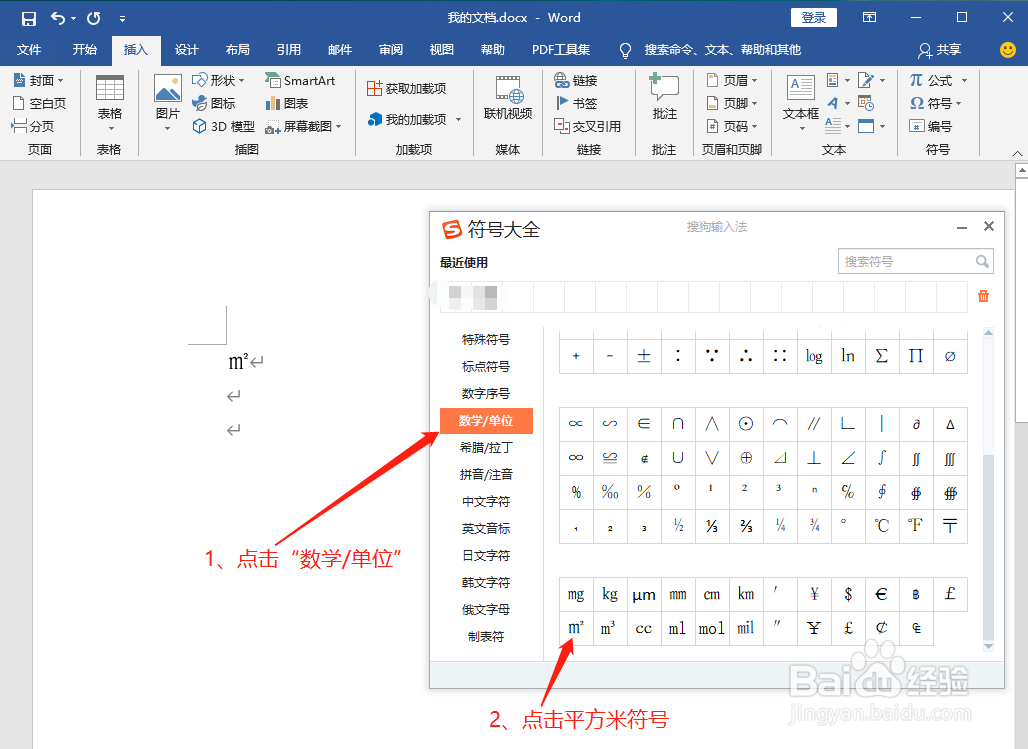
Task: Clear recent symbols with the trash icon
Action: (983, 296)
